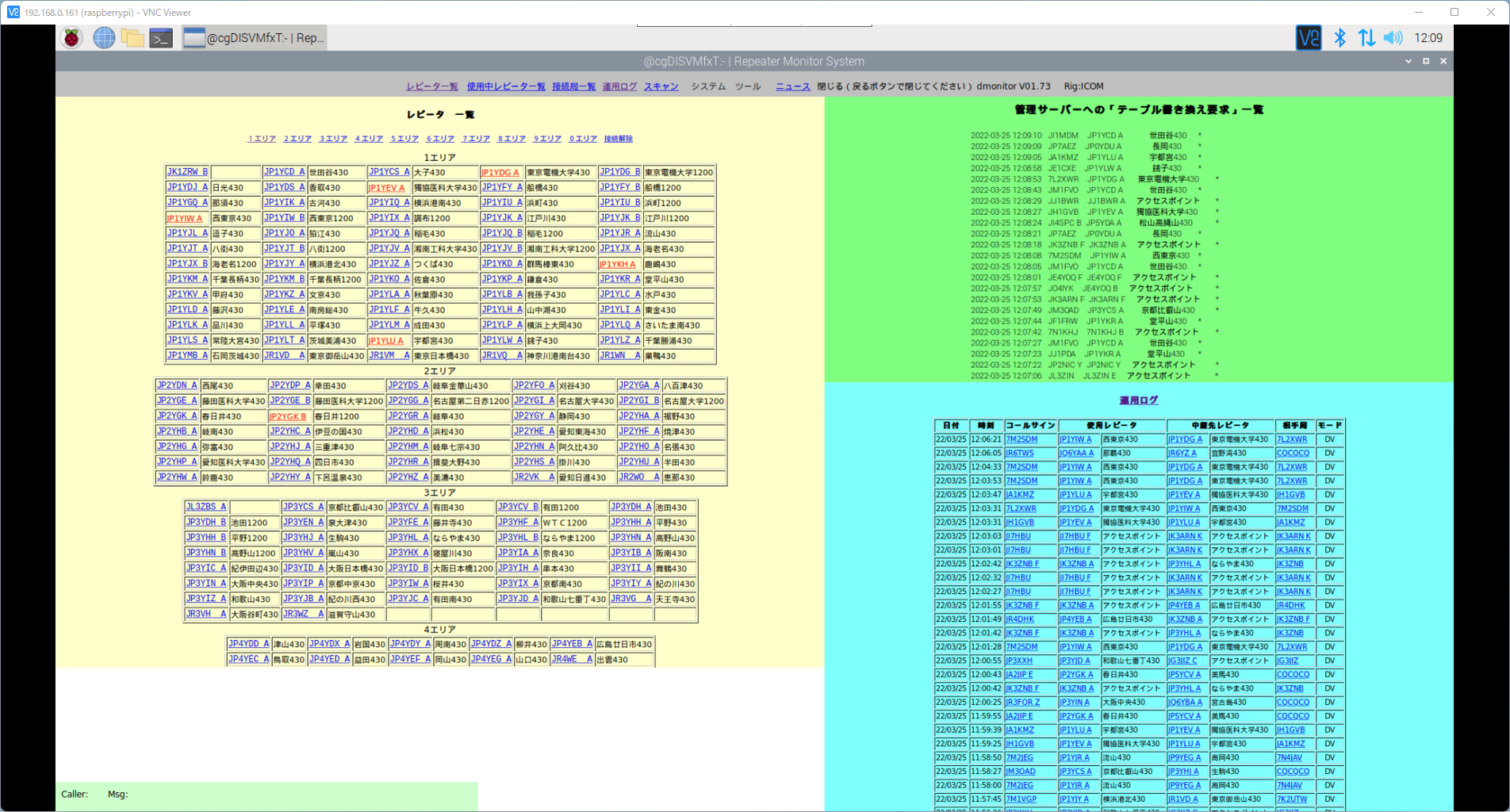The height and width of the screenshot is (812, 1510).
Task: Open 接続局一覧 in the top menu
Action: pos(574,86)
